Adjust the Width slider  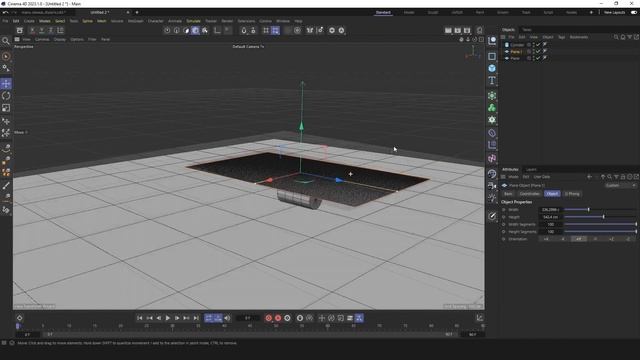(x=600, y=209)
